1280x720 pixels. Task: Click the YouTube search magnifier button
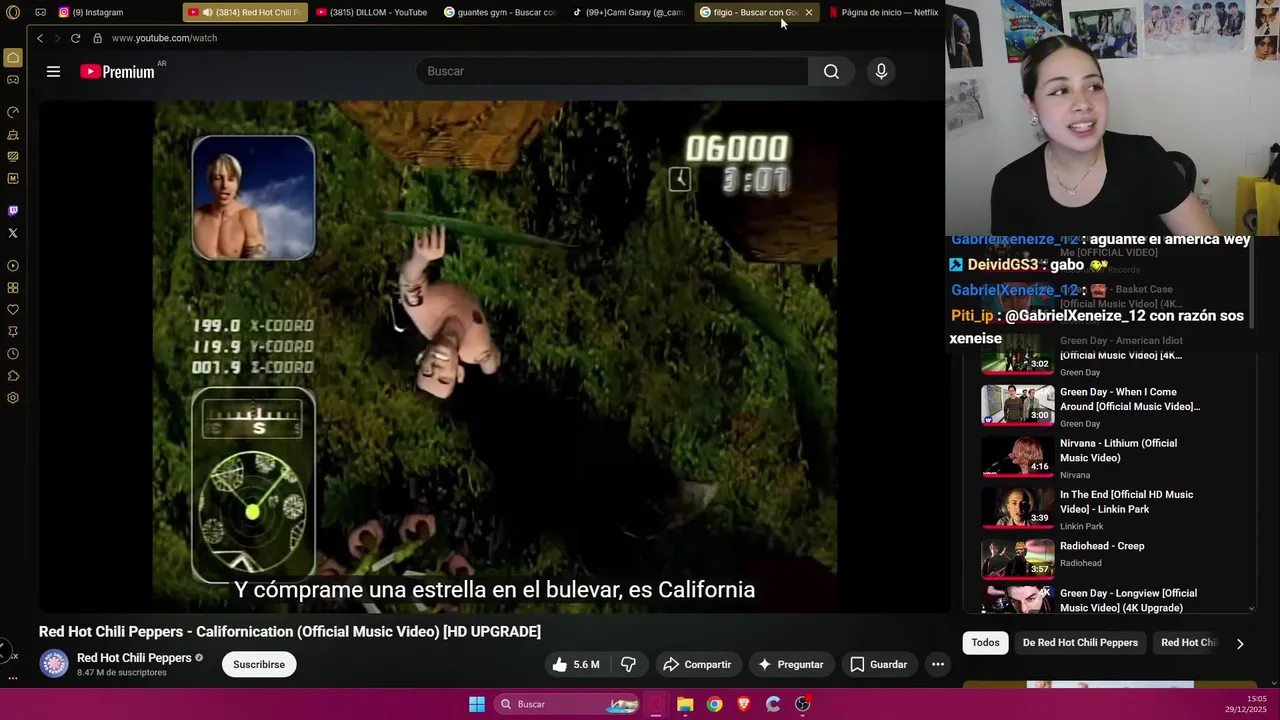coord(831,71)
